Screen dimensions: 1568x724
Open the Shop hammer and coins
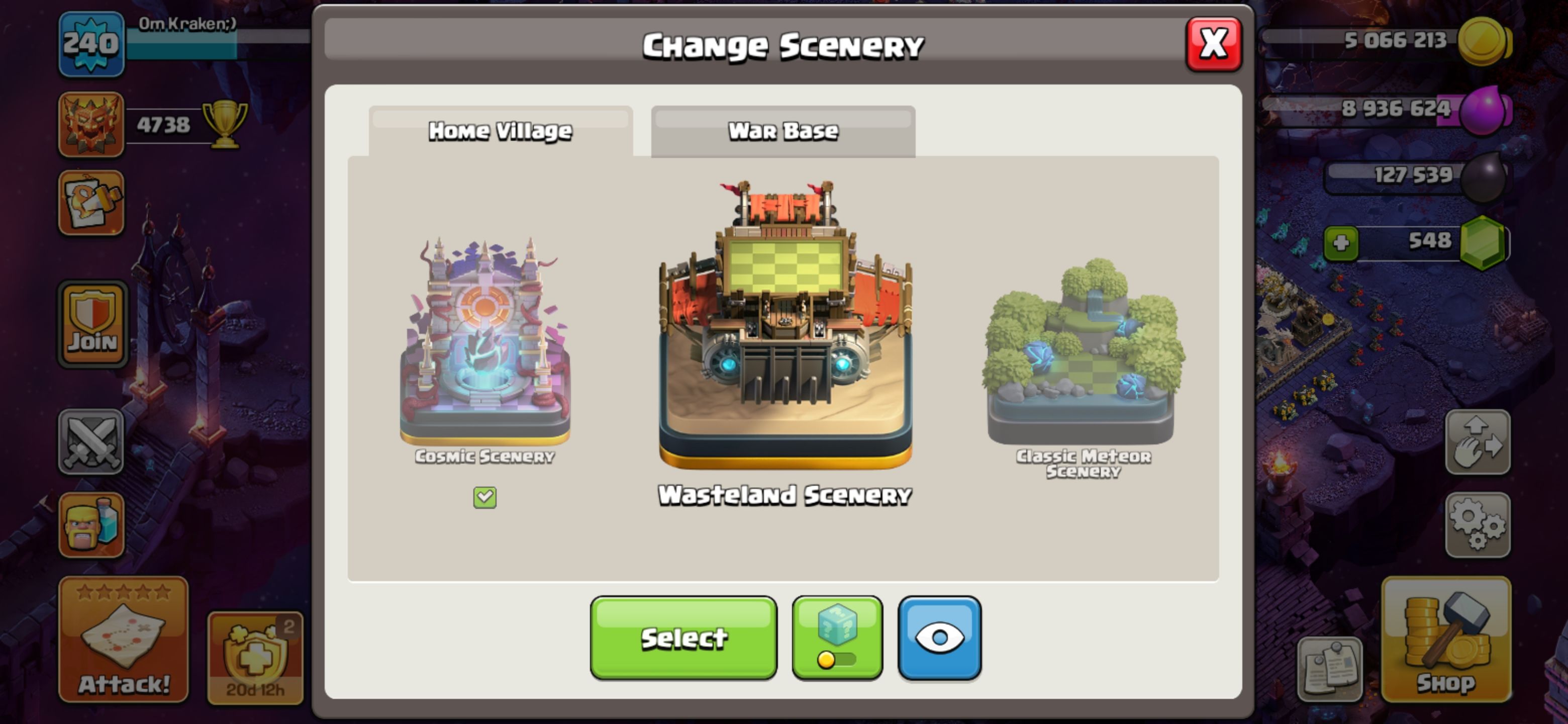[1446, 640]
